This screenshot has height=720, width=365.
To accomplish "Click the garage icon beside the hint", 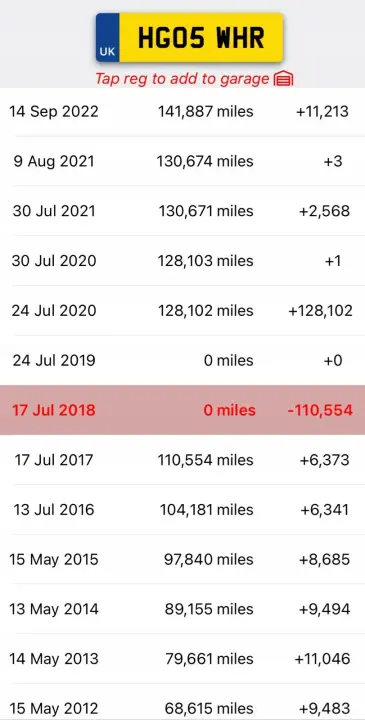I will click(283, 79).
